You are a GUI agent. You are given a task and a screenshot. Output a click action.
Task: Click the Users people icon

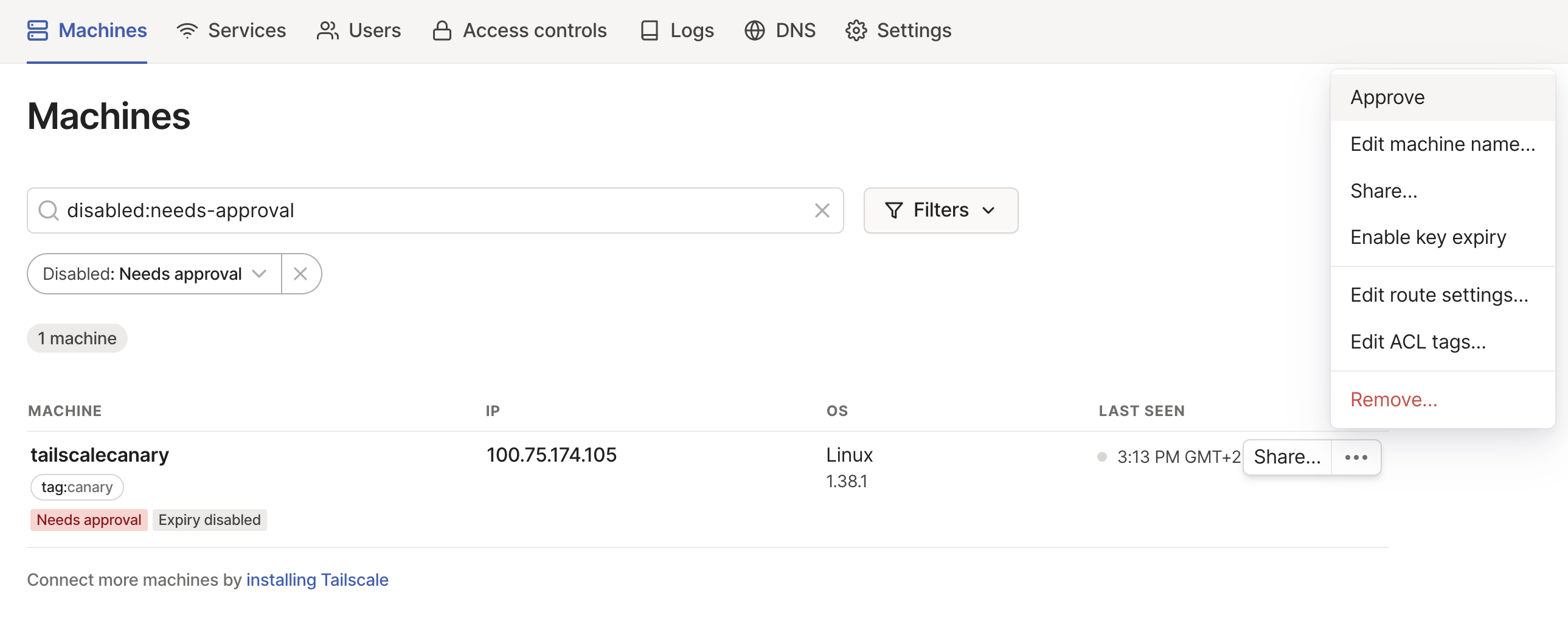click(x=327, y=30)
